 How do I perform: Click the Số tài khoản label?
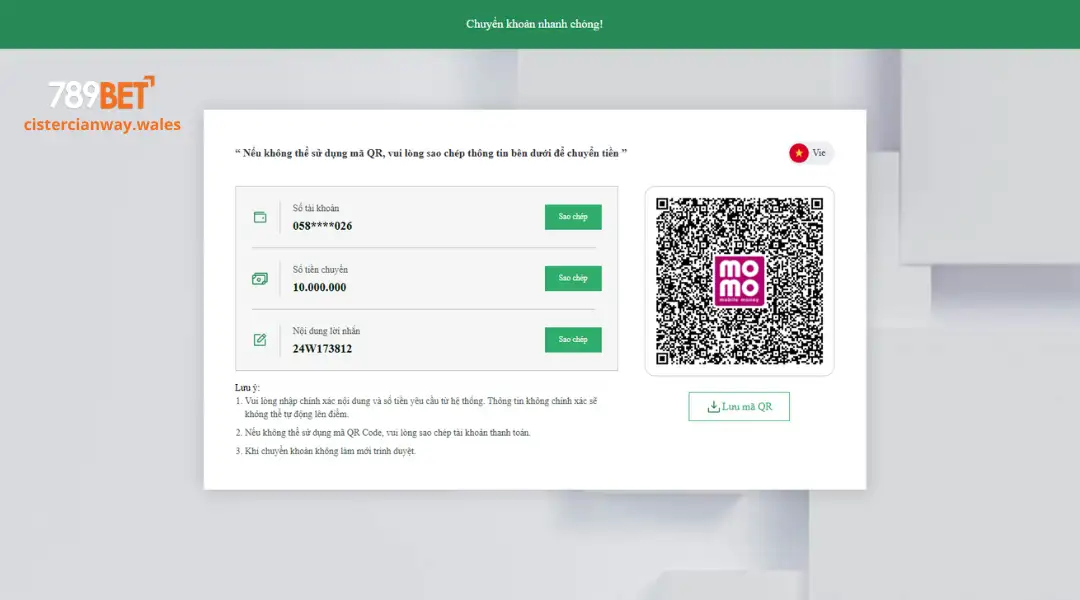coord(315,208)
